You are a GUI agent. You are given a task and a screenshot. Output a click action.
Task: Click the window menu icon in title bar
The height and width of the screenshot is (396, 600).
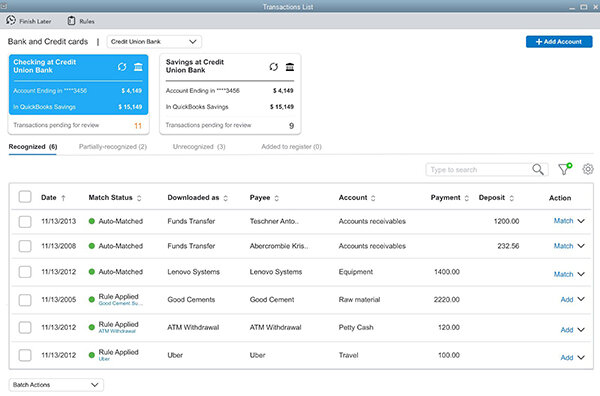click(x=3, y=6)
